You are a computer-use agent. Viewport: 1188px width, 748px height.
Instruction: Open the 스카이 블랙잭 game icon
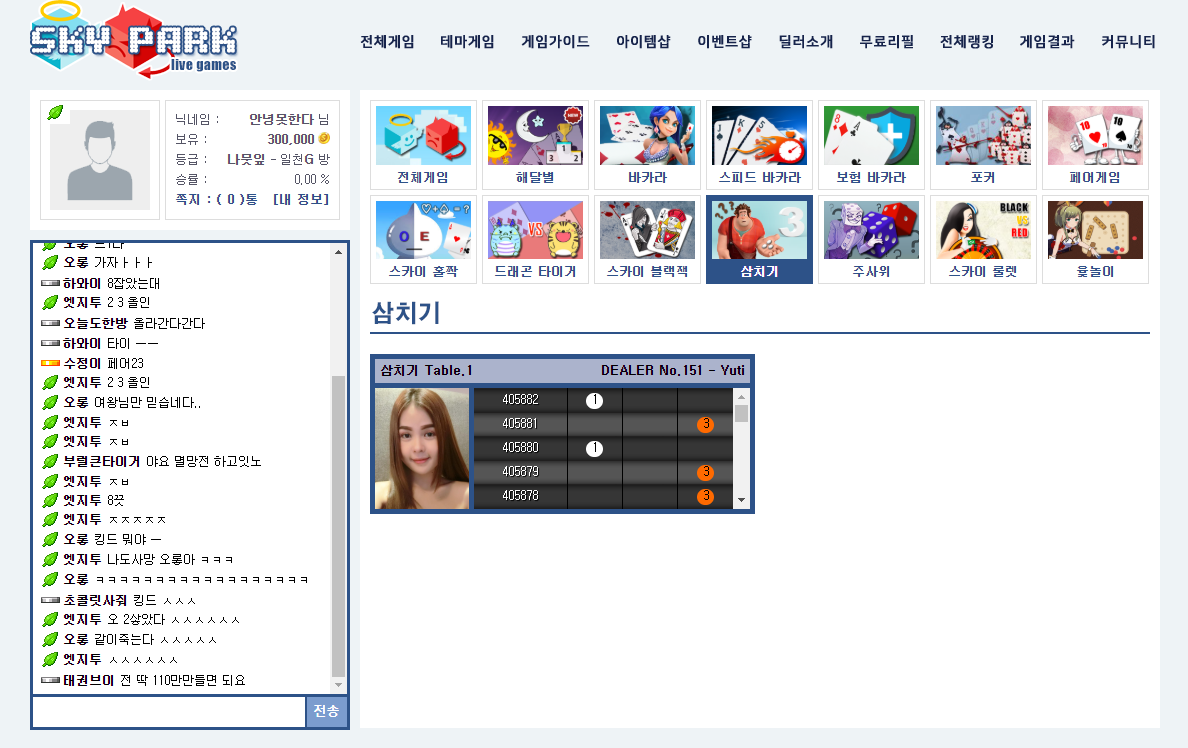(x=647, y=240)
